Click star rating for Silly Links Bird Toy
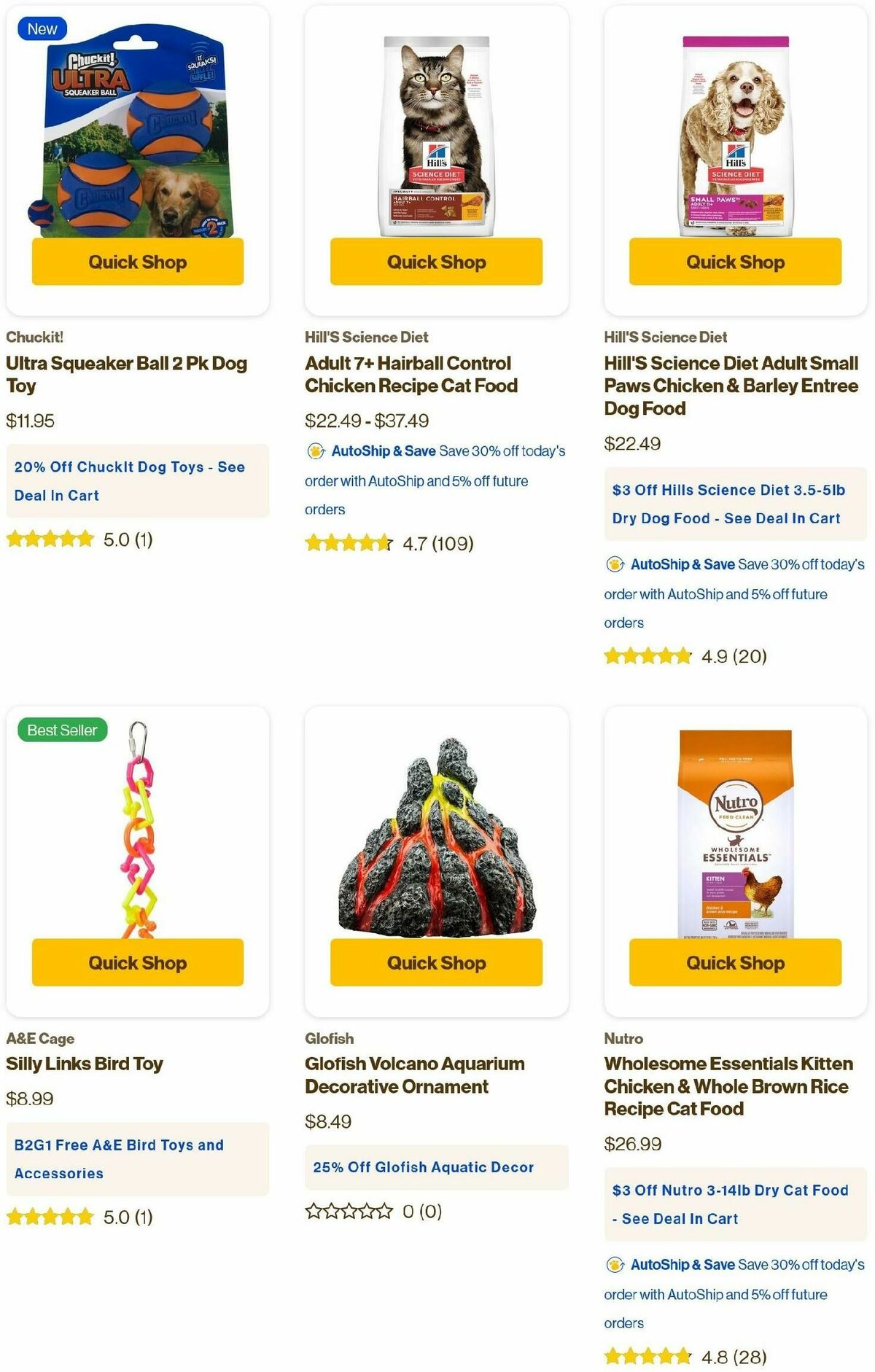875x1372 pixels. (x=50, y=1217)
